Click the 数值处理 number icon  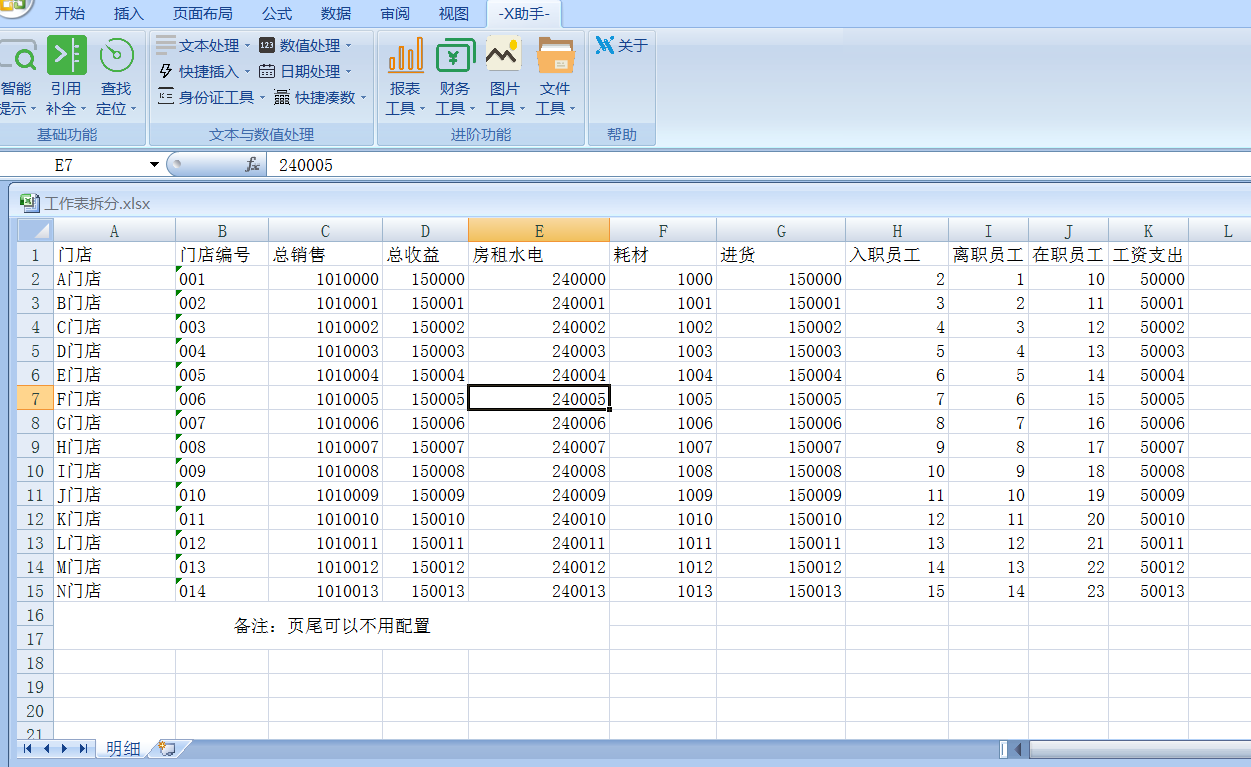(x=267, y=45)
